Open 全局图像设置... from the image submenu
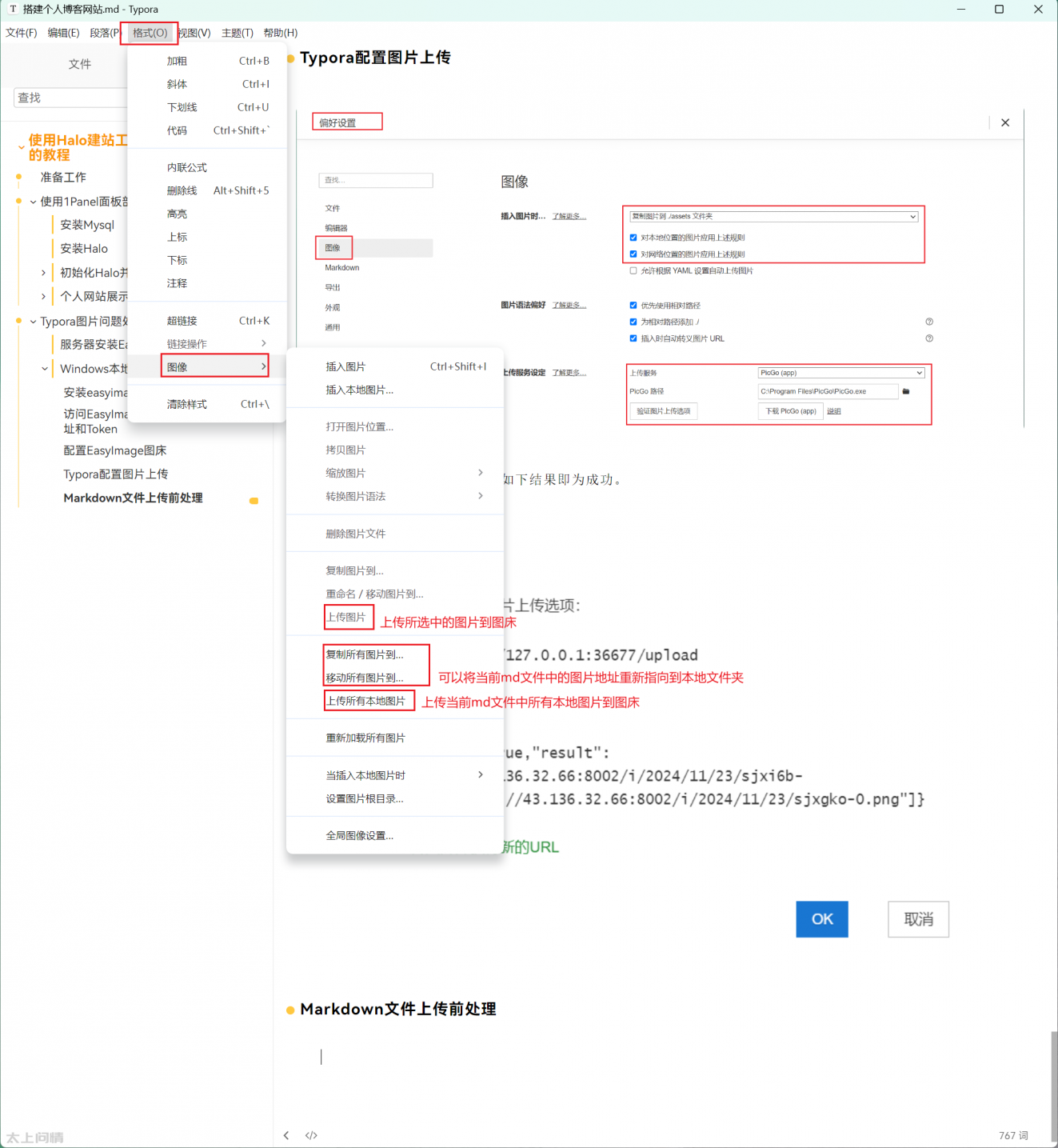The width and height of the screenshot is (1058, 1148). click(x=395, y=835)
